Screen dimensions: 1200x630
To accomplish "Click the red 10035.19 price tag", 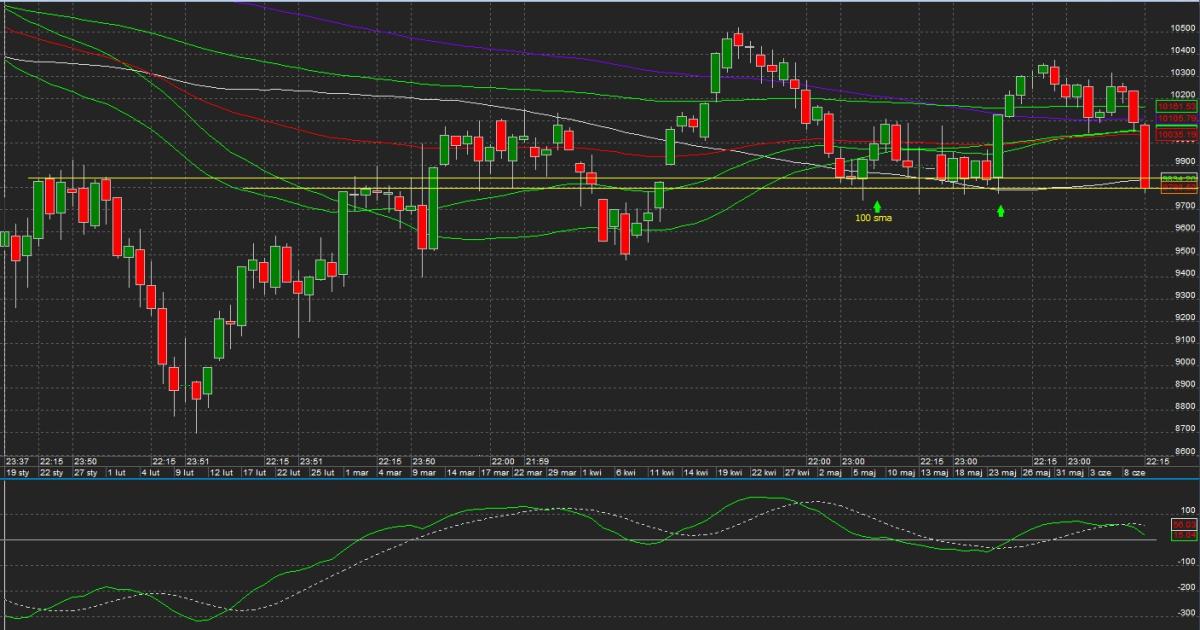I will pos(1176,133).
